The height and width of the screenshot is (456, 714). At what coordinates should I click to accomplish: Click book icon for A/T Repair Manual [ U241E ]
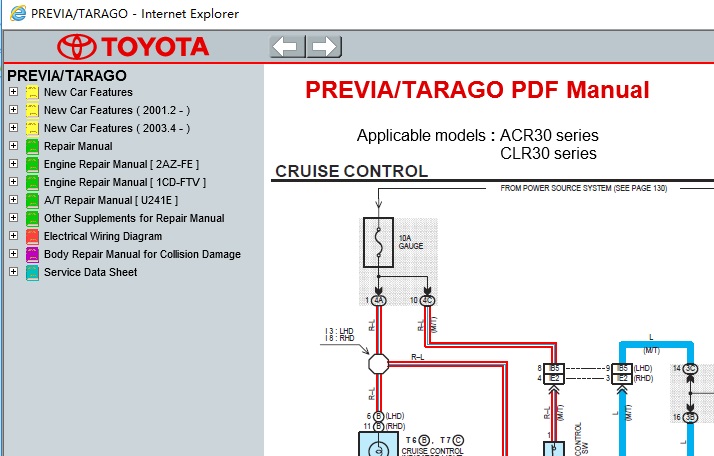point(32,200)
